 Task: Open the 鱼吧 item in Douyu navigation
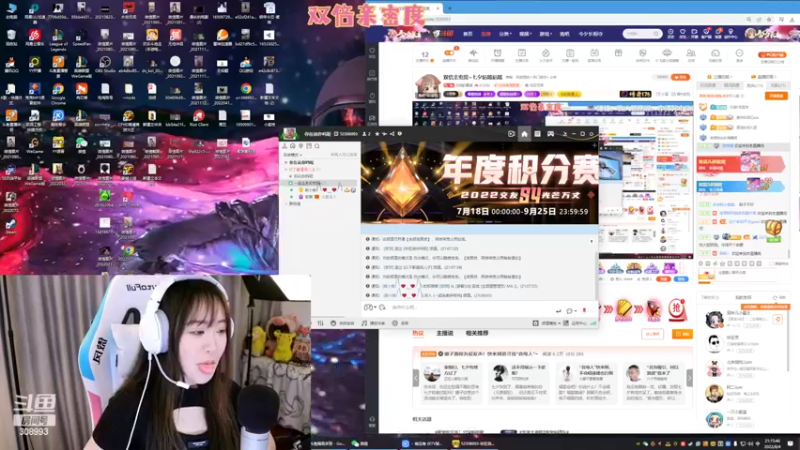tap(564, 34)
